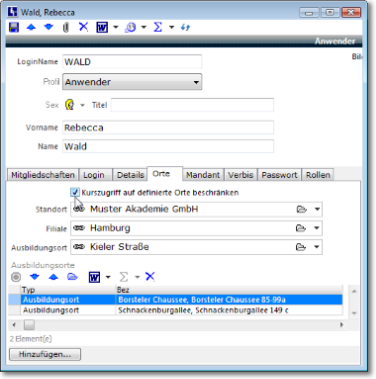Click the open folder icon in Ausbildungsorte toolbar

pyautogui.click(x=72, y=277)
